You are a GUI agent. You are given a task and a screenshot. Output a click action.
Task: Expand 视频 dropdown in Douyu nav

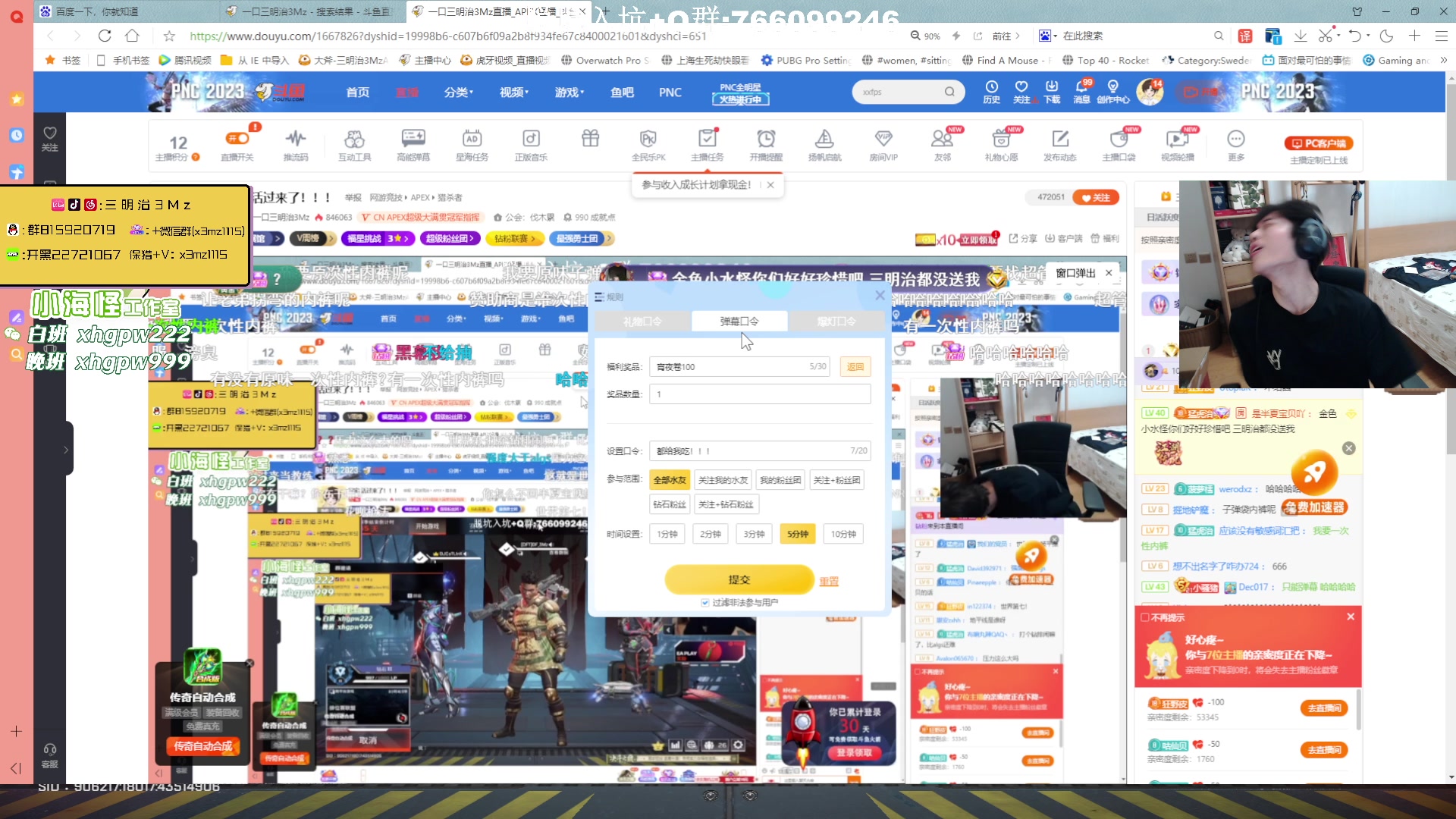point(513,92)
